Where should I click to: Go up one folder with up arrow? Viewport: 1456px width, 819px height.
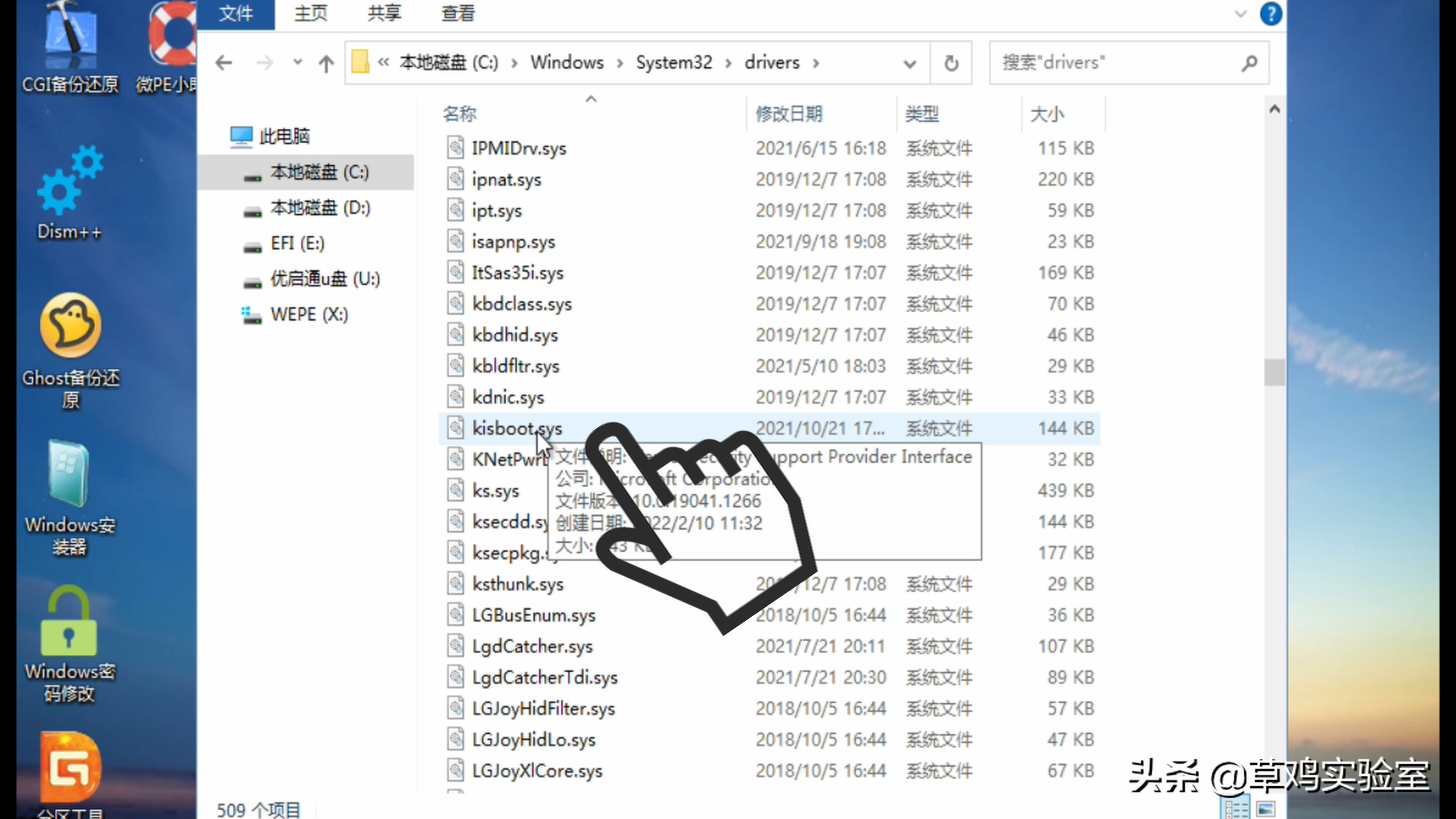point(326,63)
